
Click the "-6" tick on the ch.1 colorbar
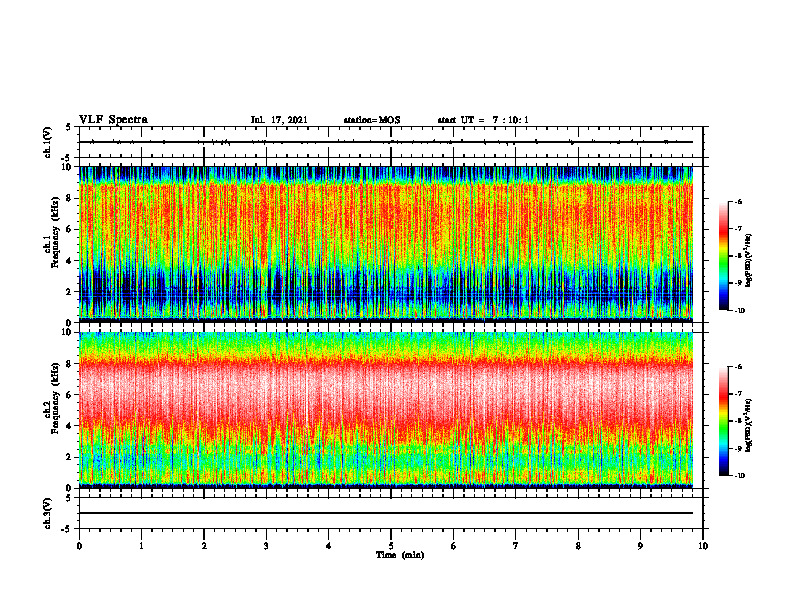pos(739,202)
